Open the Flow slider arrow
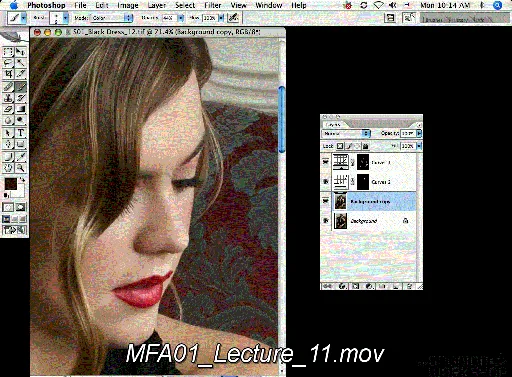512x377 pixels. pos(221,18)
